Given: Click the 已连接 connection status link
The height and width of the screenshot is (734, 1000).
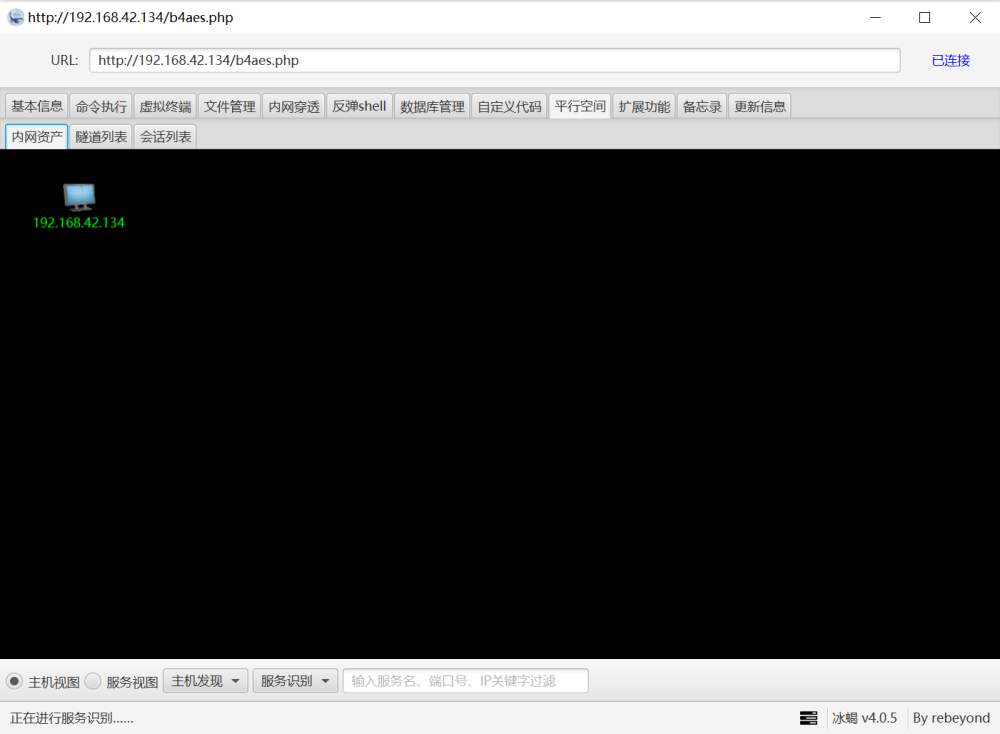Looking at the screenshot, I should pos(950,60).
